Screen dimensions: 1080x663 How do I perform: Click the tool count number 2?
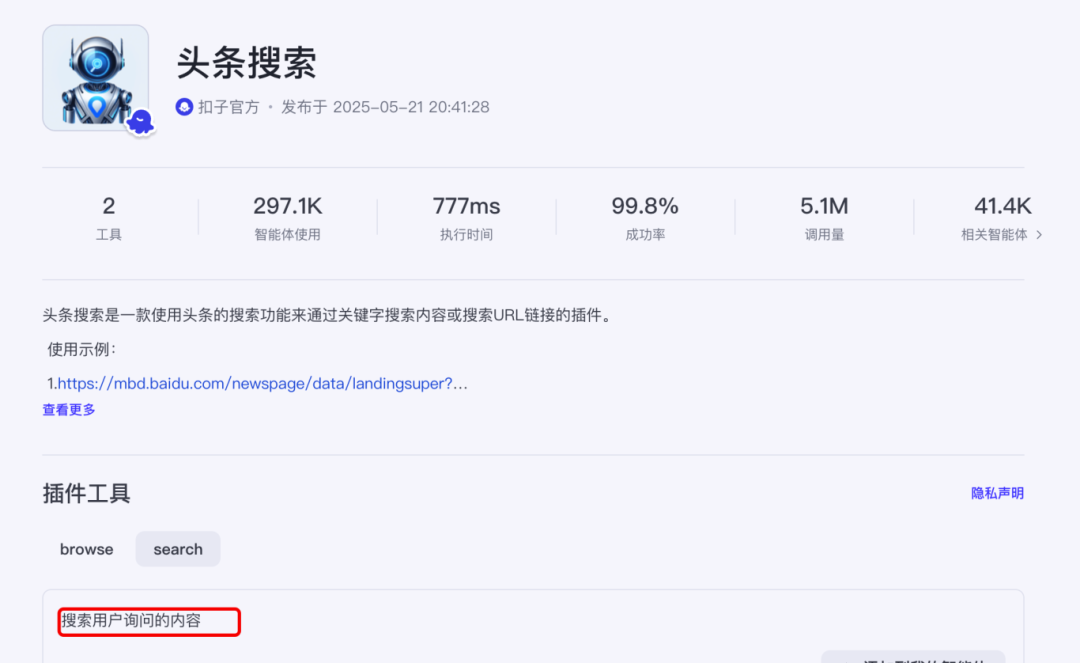tap(109, 206)
